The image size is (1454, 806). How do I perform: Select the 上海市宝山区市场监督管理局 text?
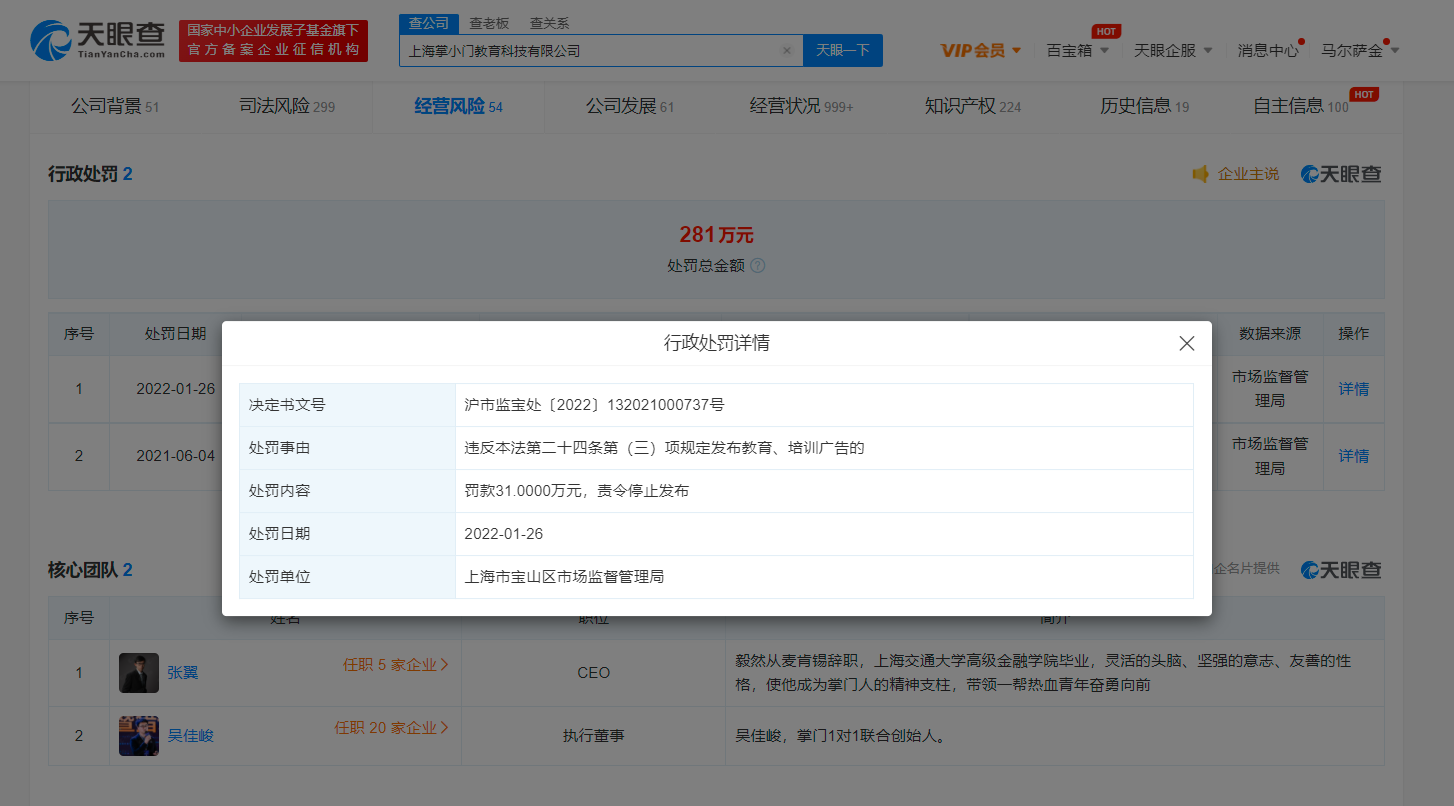pyautogui.click(x=564, y=577)
